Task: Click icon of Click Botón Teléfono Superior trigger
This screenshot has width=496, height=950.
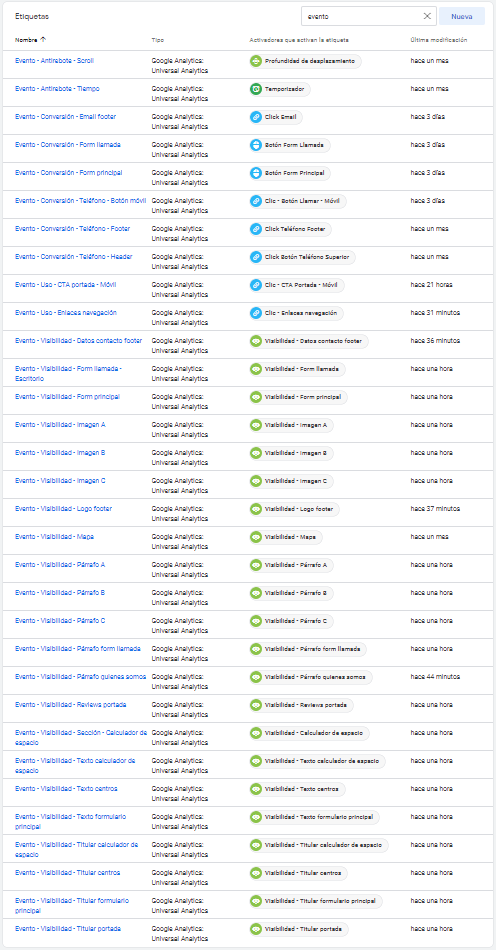Action: click(x=256, y=257)
